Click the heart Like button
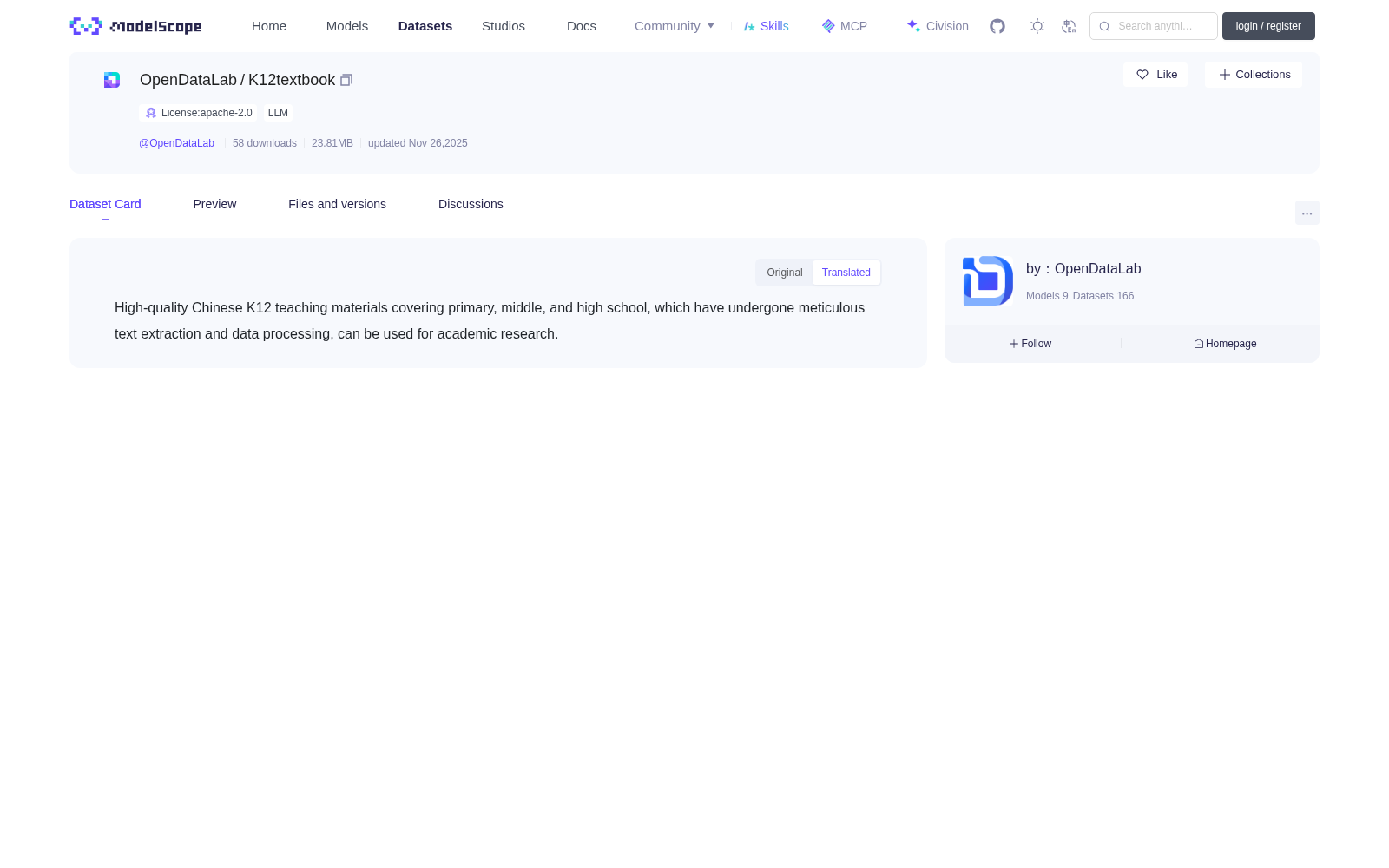The height and width of the screenshot is (868, 1389). click(1155, 75)
